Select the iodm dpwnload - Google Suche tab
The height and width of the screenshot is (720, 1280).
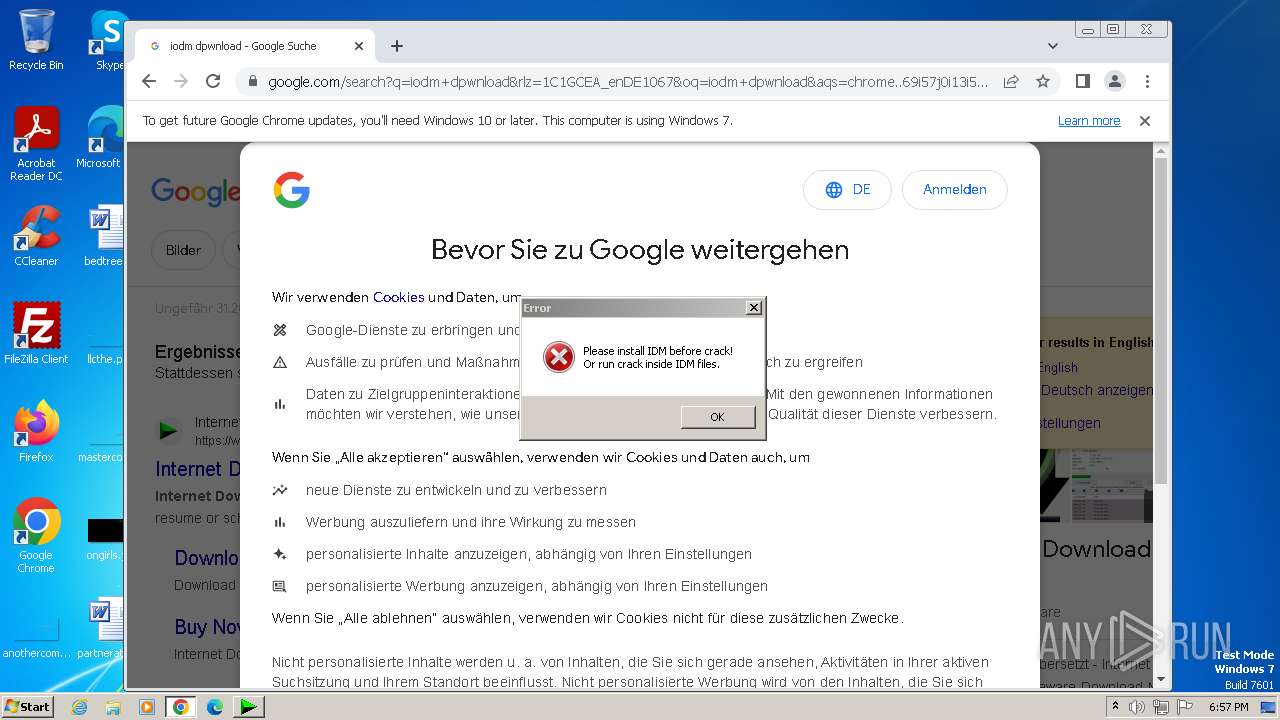(x=255, y=46)
